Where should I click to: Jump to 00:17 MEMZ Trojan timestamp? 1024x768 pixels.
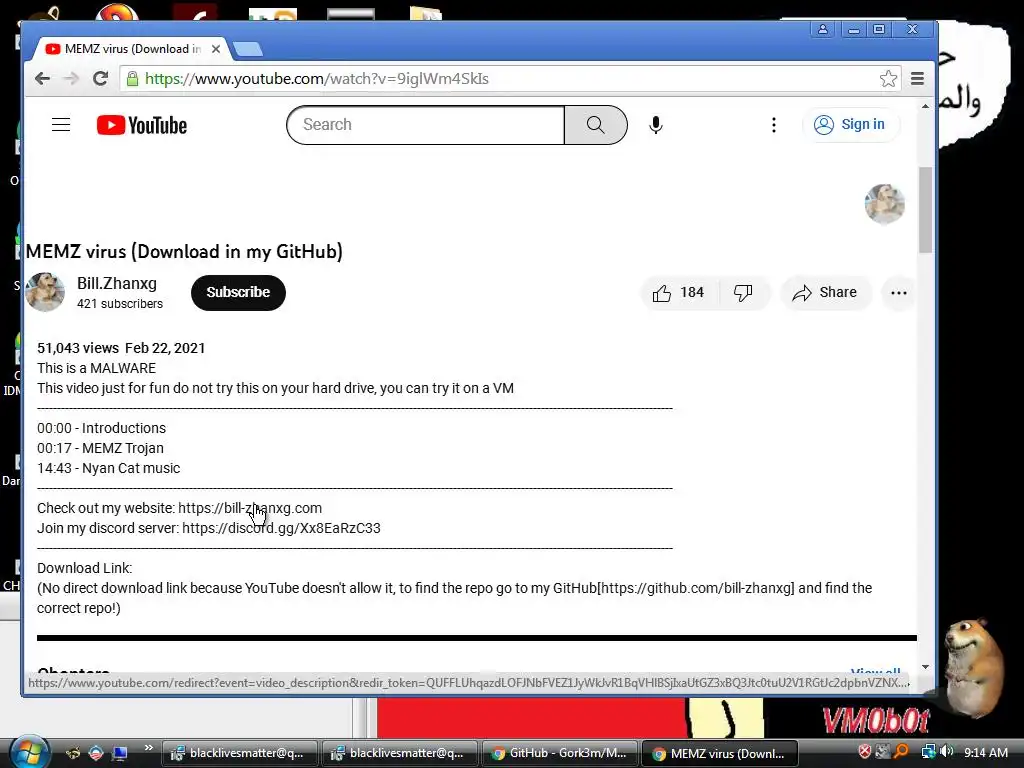[x=54, y=449]
